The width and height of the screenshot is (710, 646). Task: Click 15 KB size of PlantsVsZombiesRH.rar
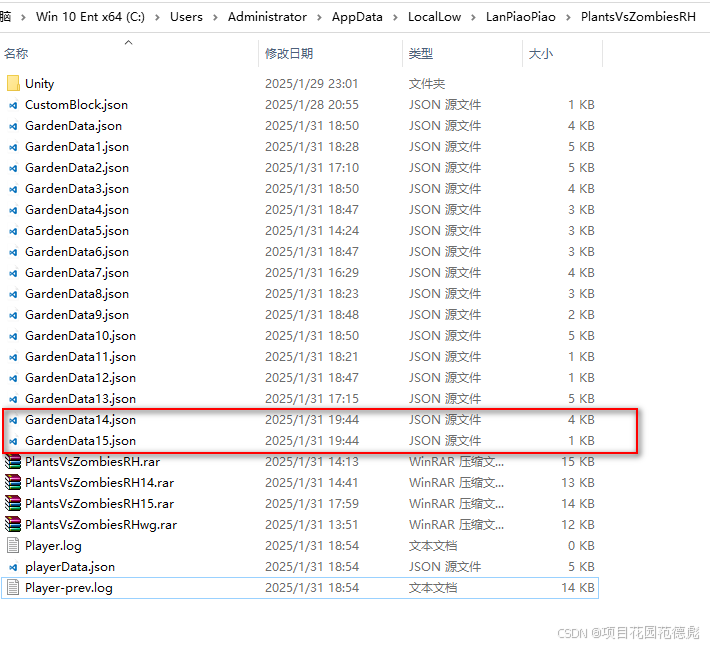pos(578,462)
